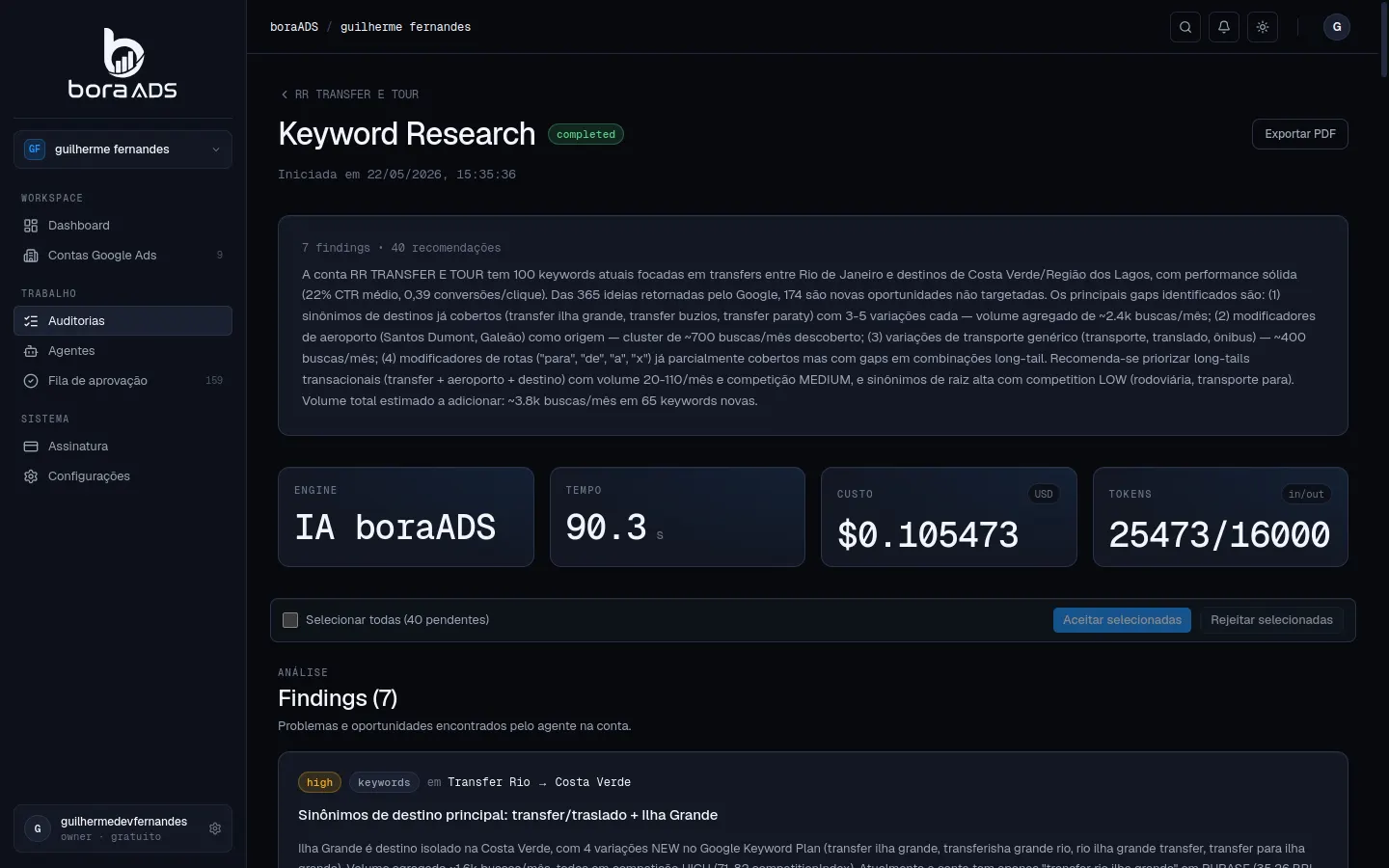Click the back chevron before RR TRANSFER E TOUR

(285, 95)
